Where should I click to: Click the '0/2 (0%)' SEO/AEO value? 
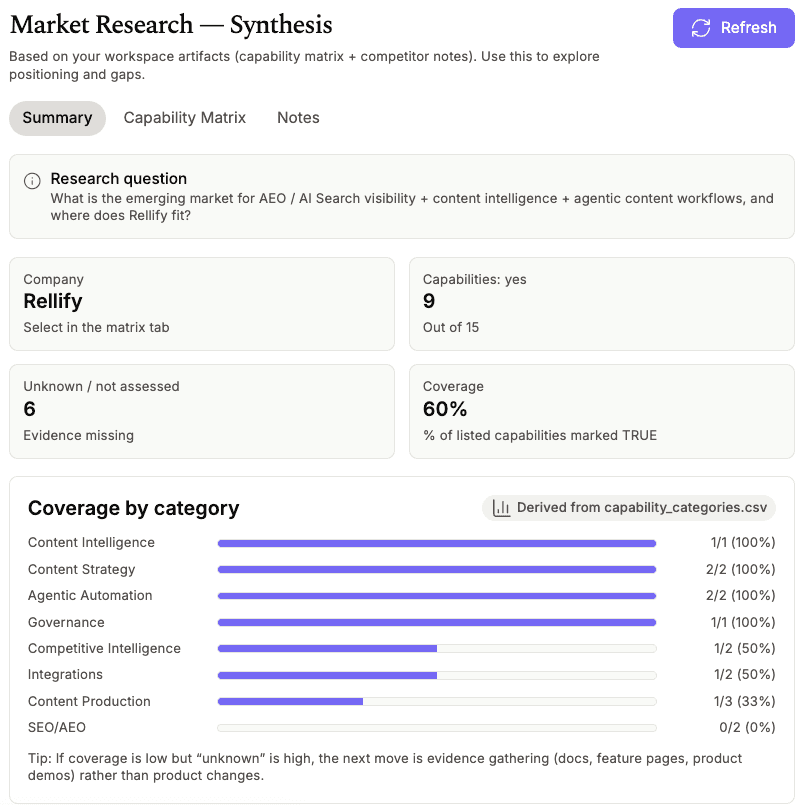(747, 728)
